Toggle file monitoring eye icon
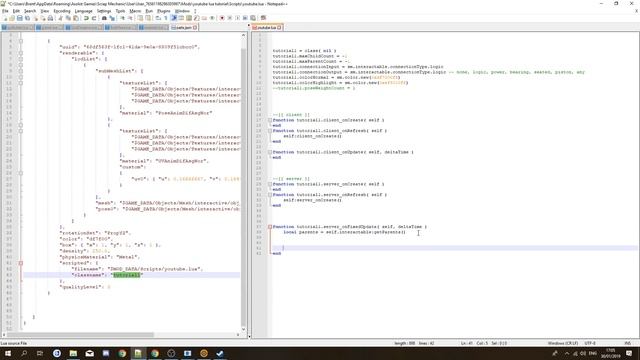 tap(212, 18)
